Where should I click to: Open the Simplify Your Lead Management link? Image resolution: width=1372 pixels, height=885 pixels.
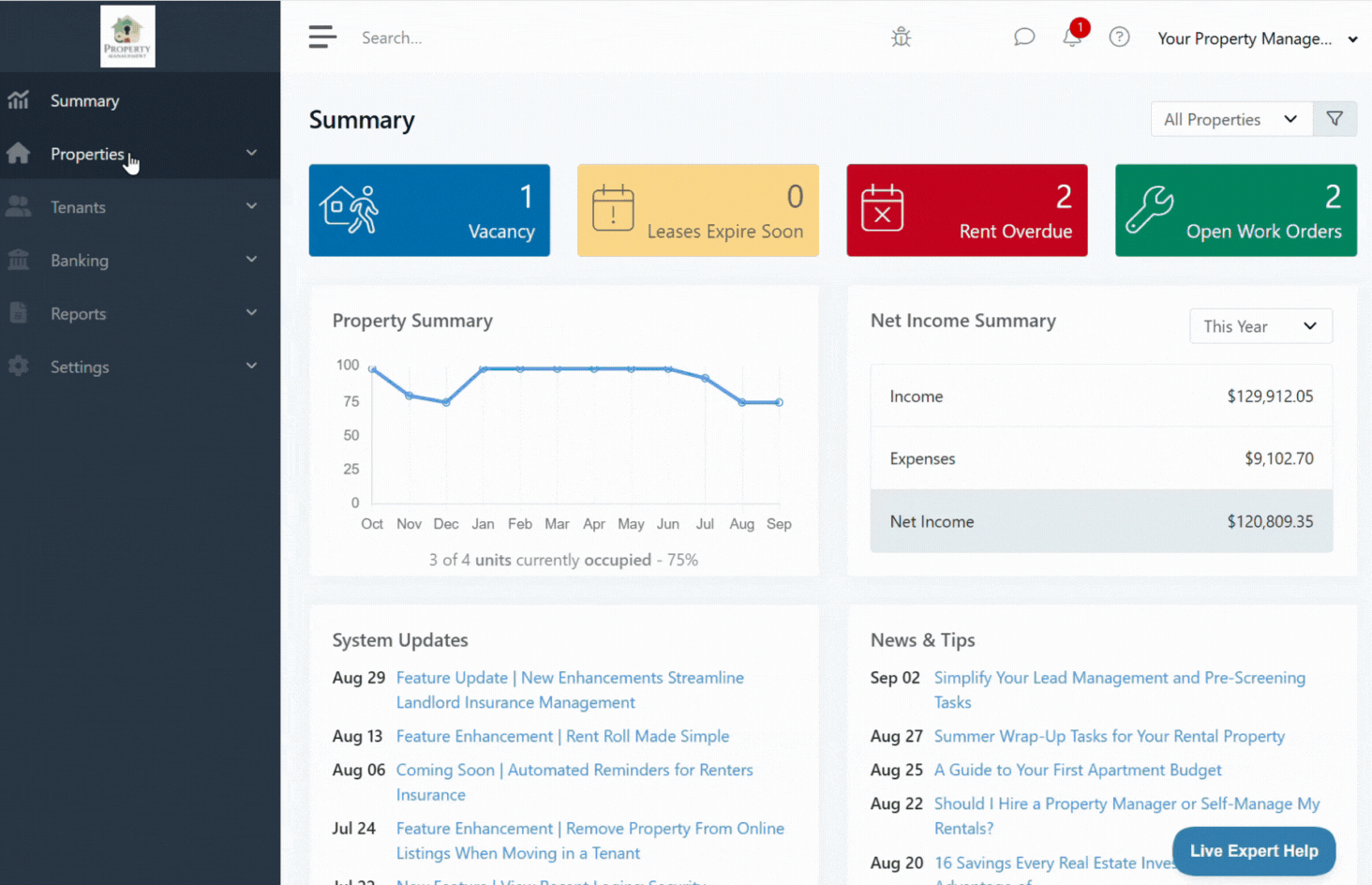(x=1120, y=690)
